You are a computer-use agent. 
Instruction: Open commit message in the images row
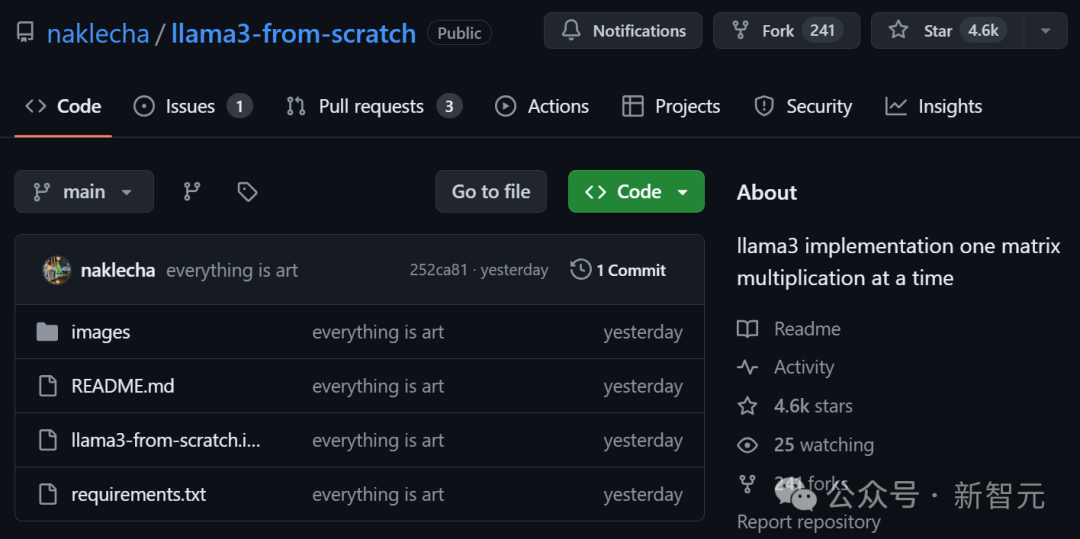(378, 332)
